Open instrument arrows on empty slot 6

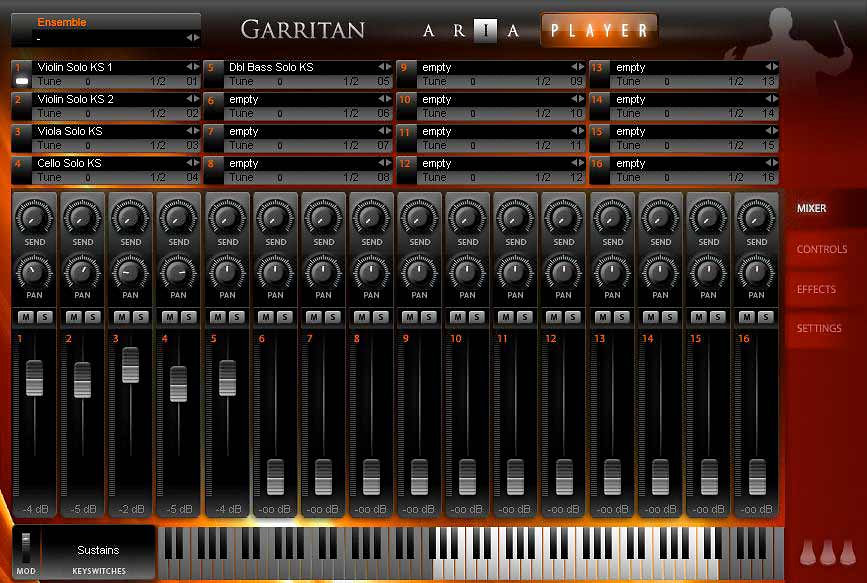pos(385,99)
